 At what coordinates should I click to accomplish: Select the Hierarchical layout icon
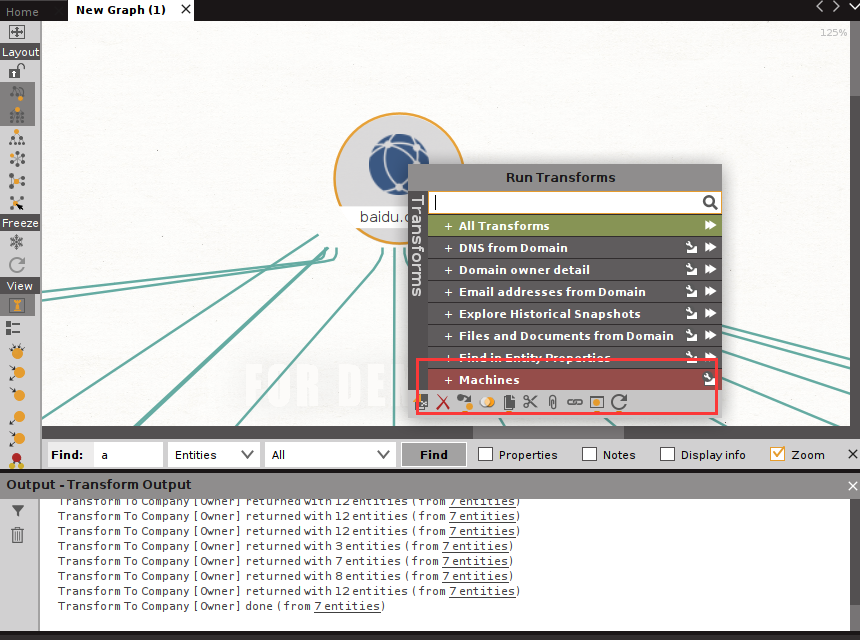pyautogui.click(x=17, y=137)
